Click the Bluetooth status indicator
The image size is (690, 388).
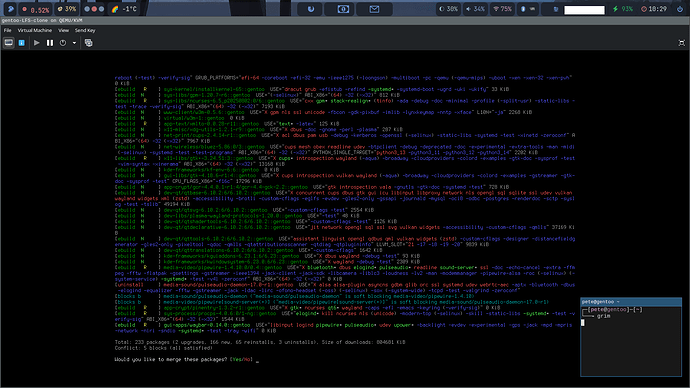(x=528, y=9)
